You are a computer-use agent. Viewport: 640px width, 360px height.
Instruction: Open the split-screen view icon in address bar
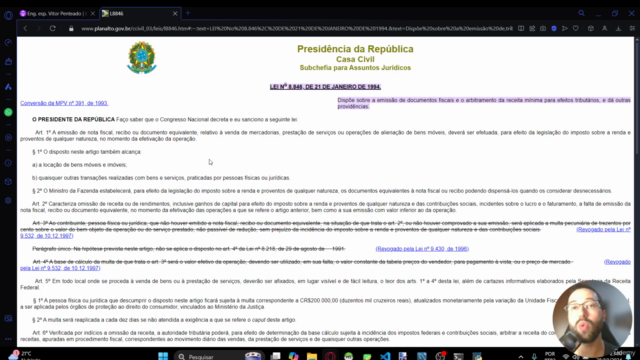click(521, 29)
